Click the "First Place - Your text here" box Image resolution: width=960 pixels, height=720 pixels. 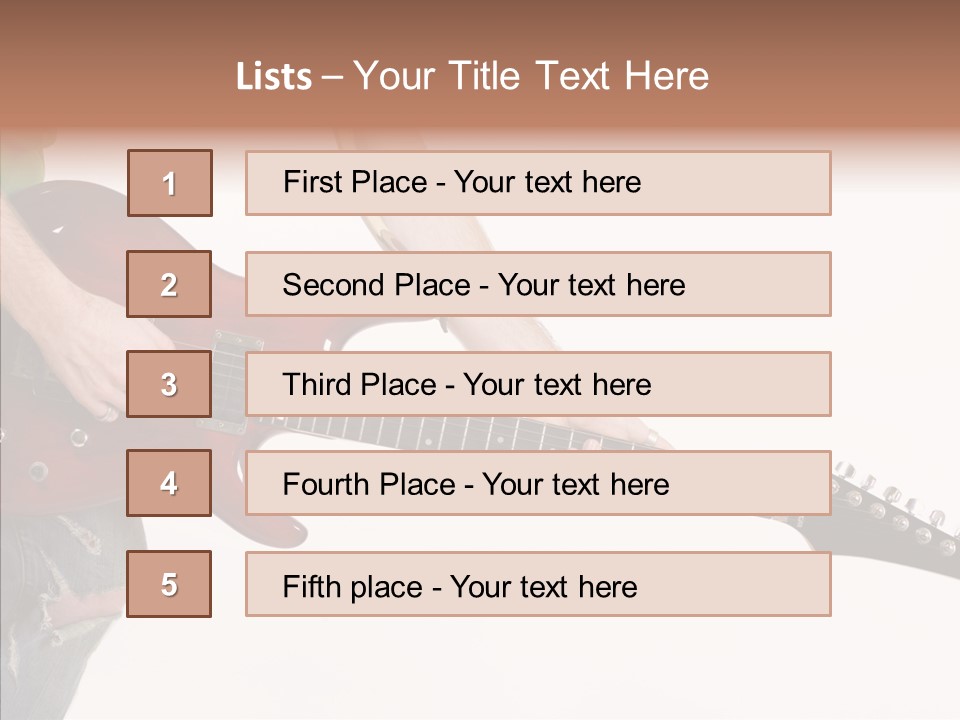pyautogui.click(x=538, y=183)
